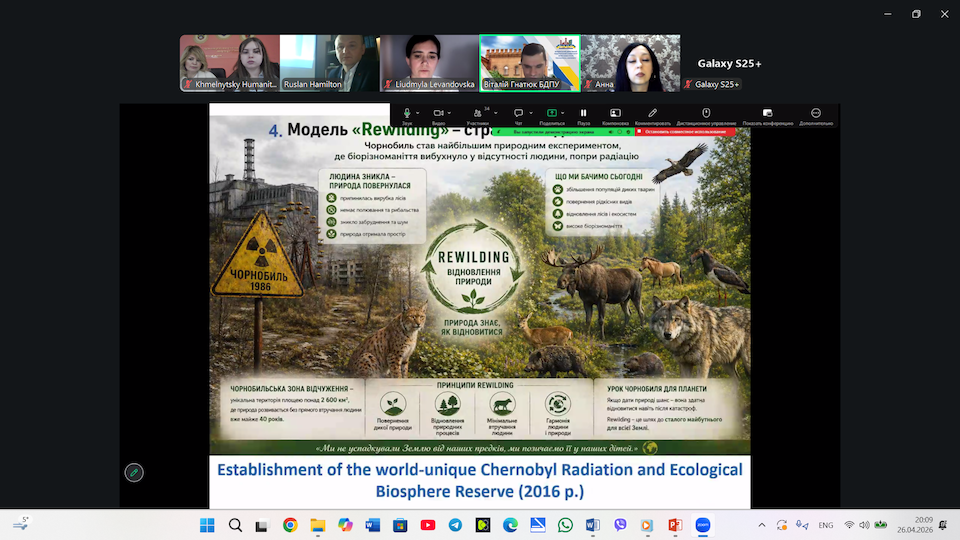The height and width of the screenshot is (540, 960).
Task: Click the remote control mouse icon
Action: tap(706, 114)
